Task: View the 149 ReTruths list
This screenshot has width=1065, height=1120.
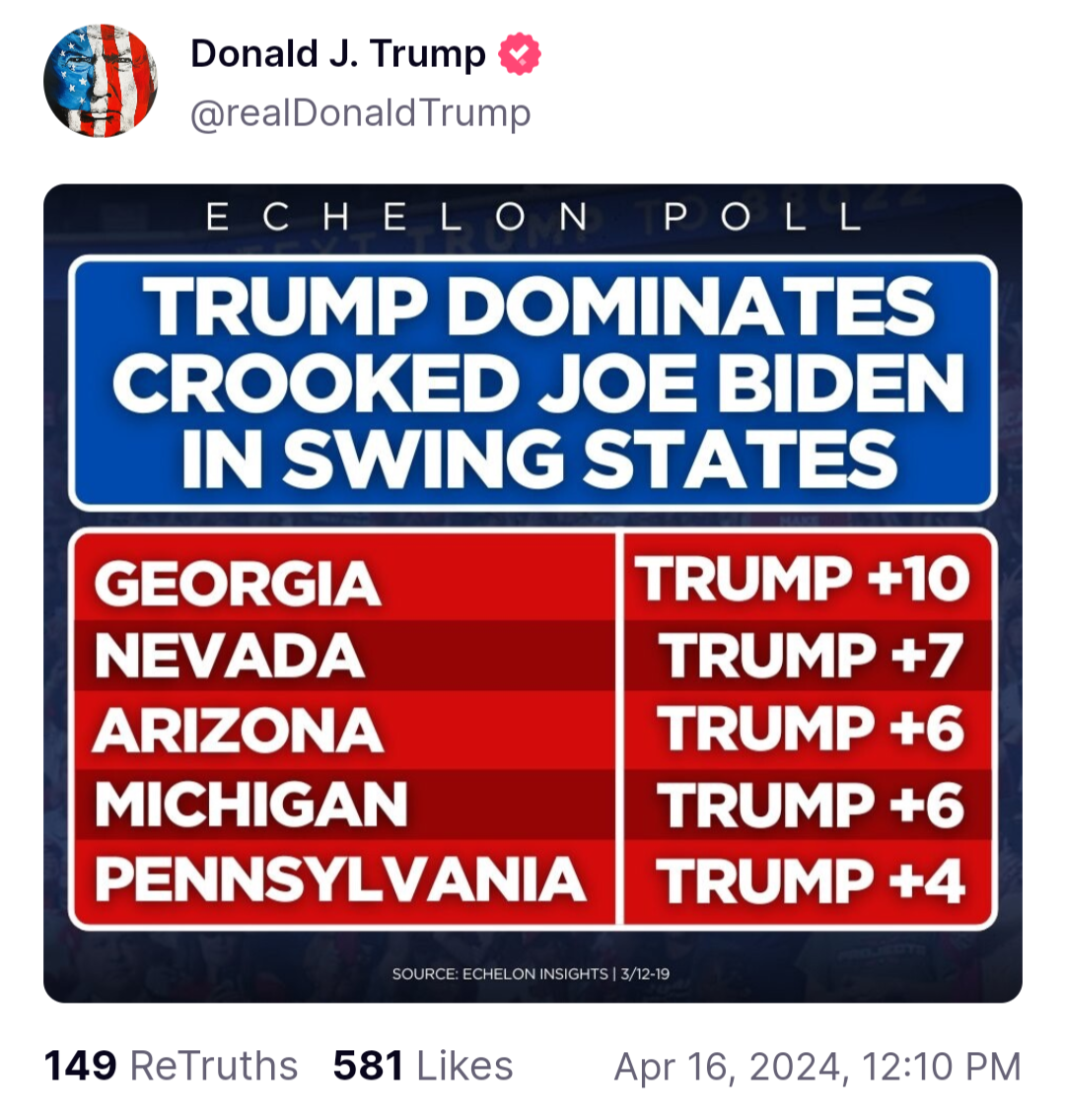Action: coord(171,1066)
